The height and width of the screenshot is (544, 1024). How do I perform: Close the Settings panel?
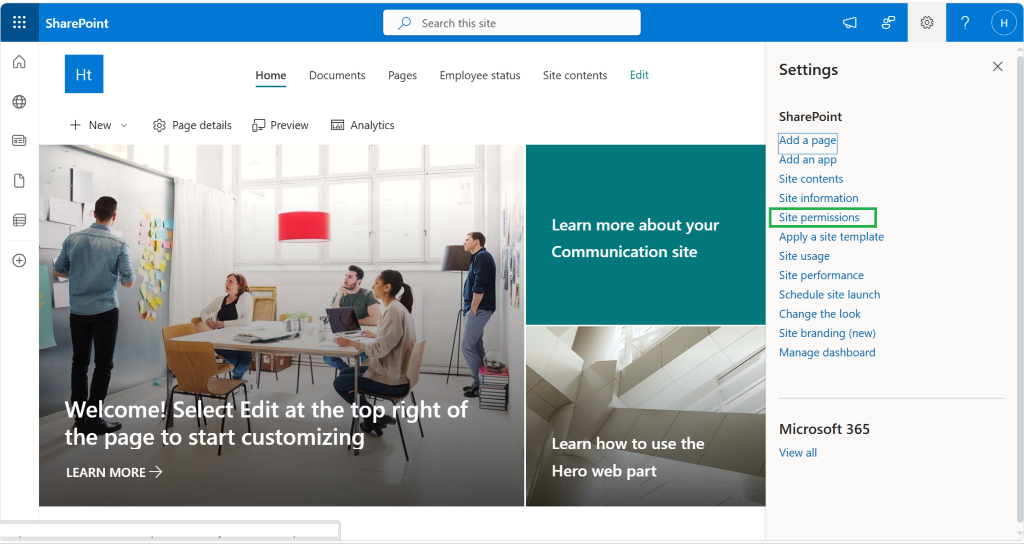(997, 67)
